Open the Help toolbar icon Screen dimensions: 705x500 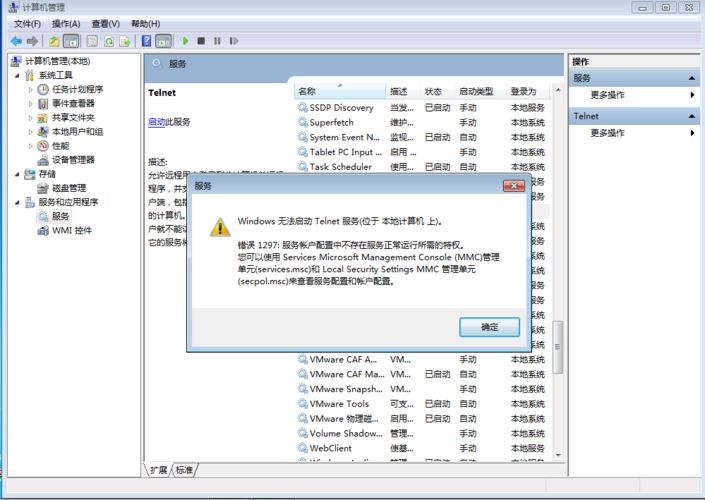146,41
